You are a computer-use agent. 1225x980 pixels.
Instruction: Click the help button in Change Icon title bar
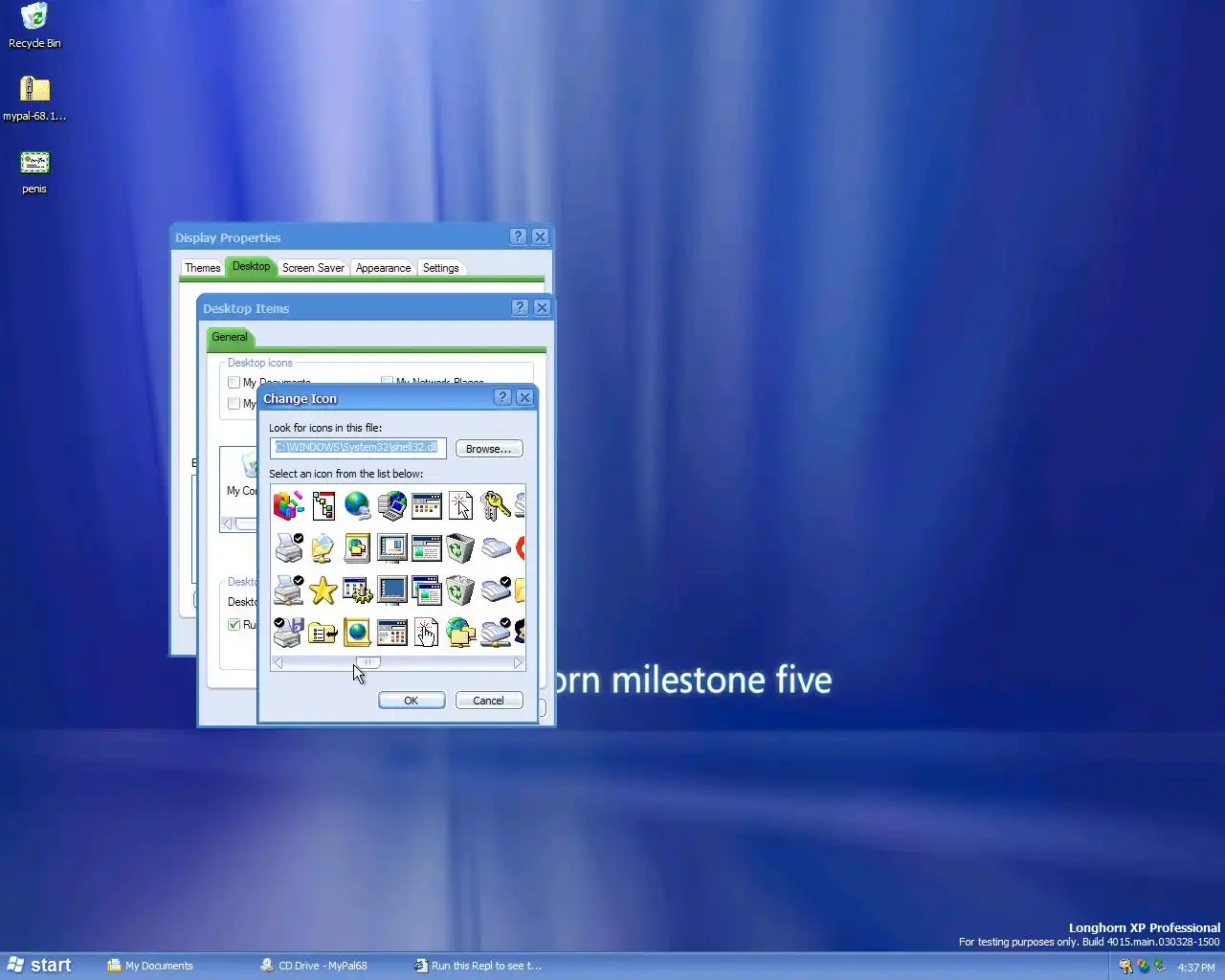(x=503, y=397)
